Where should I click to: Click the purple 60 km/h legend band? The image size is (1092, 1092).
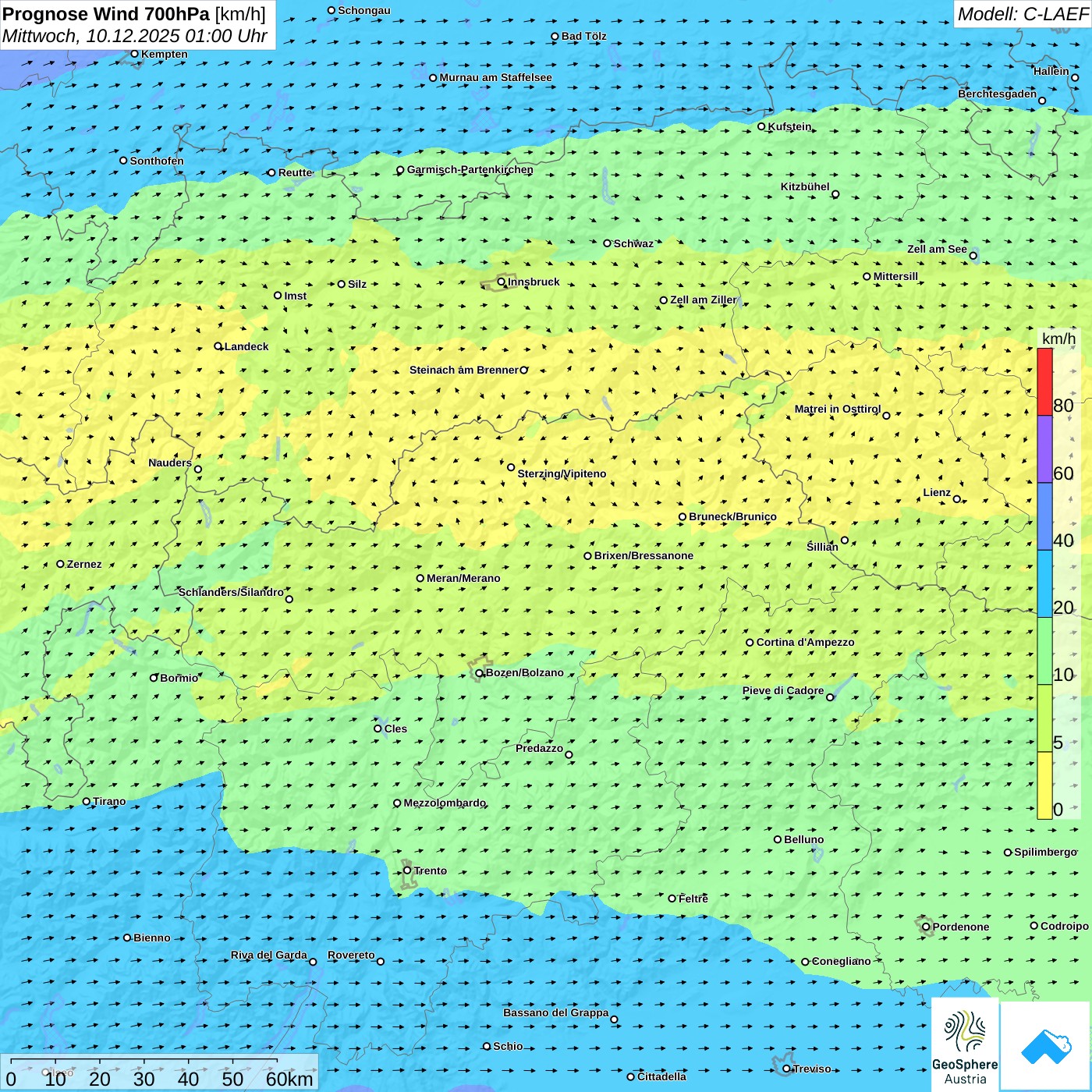coord(1044,449)
